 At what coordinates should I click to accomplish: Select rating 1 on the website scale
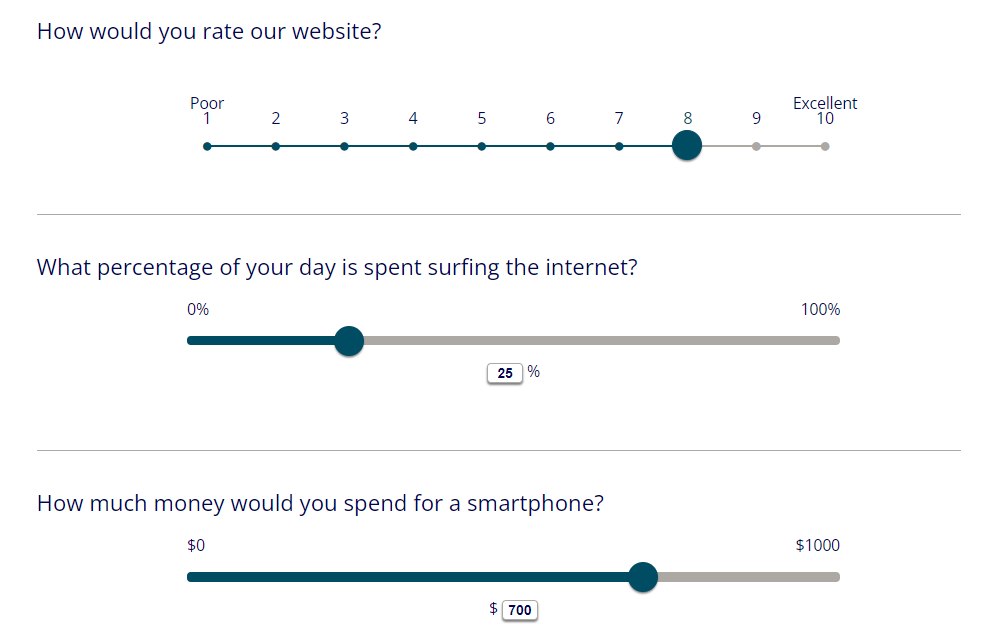coord(207,146)
